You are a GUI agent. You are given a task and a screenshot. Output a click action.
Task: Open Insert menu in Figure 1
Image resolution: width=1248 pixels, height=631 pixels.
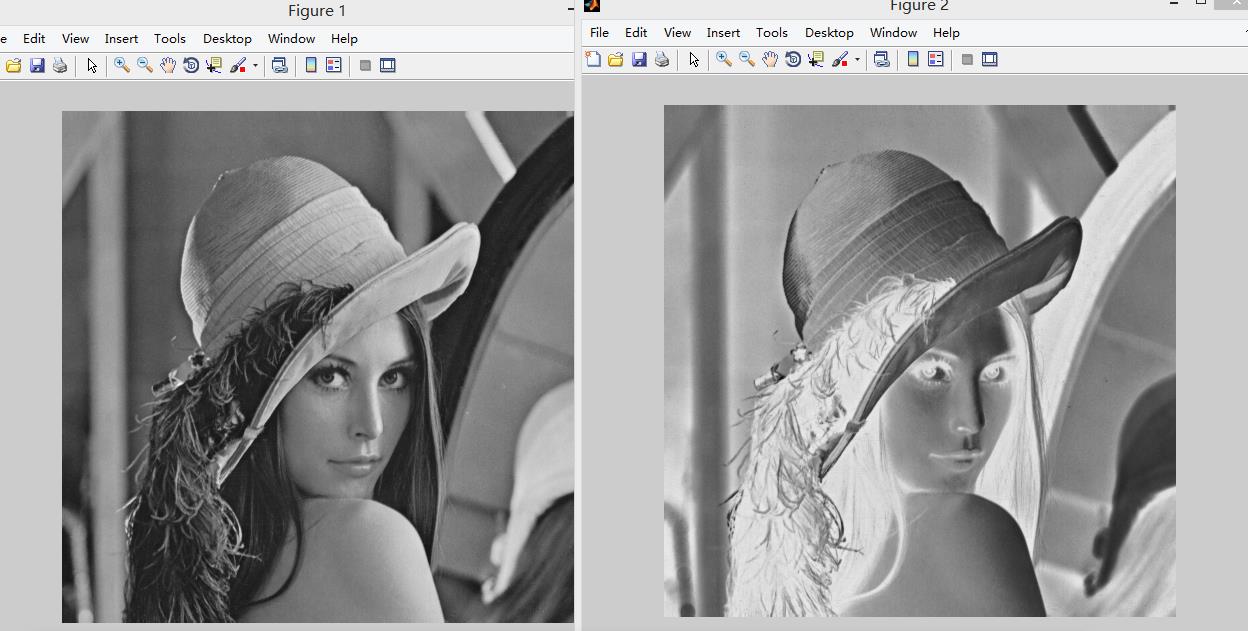122,38
